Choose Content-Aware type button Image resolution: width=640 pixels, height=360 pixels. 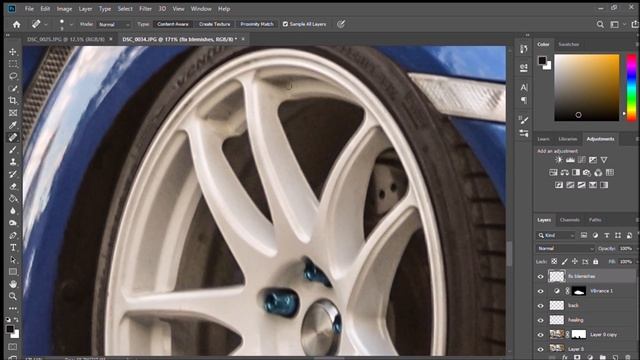coord(173,24)
